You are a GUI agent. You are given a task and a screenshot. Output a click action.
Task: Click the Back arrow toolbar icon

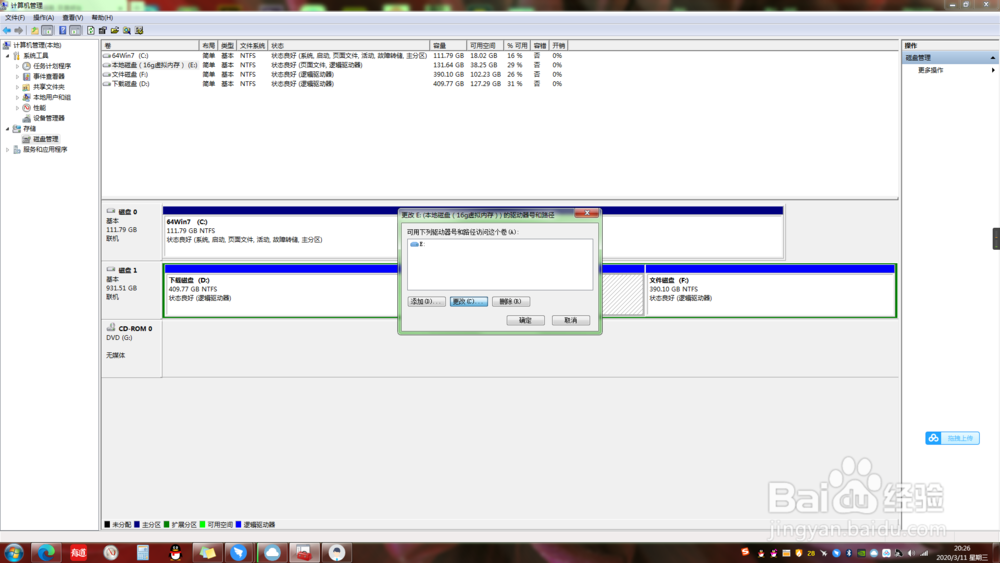(x=6, y=31)
